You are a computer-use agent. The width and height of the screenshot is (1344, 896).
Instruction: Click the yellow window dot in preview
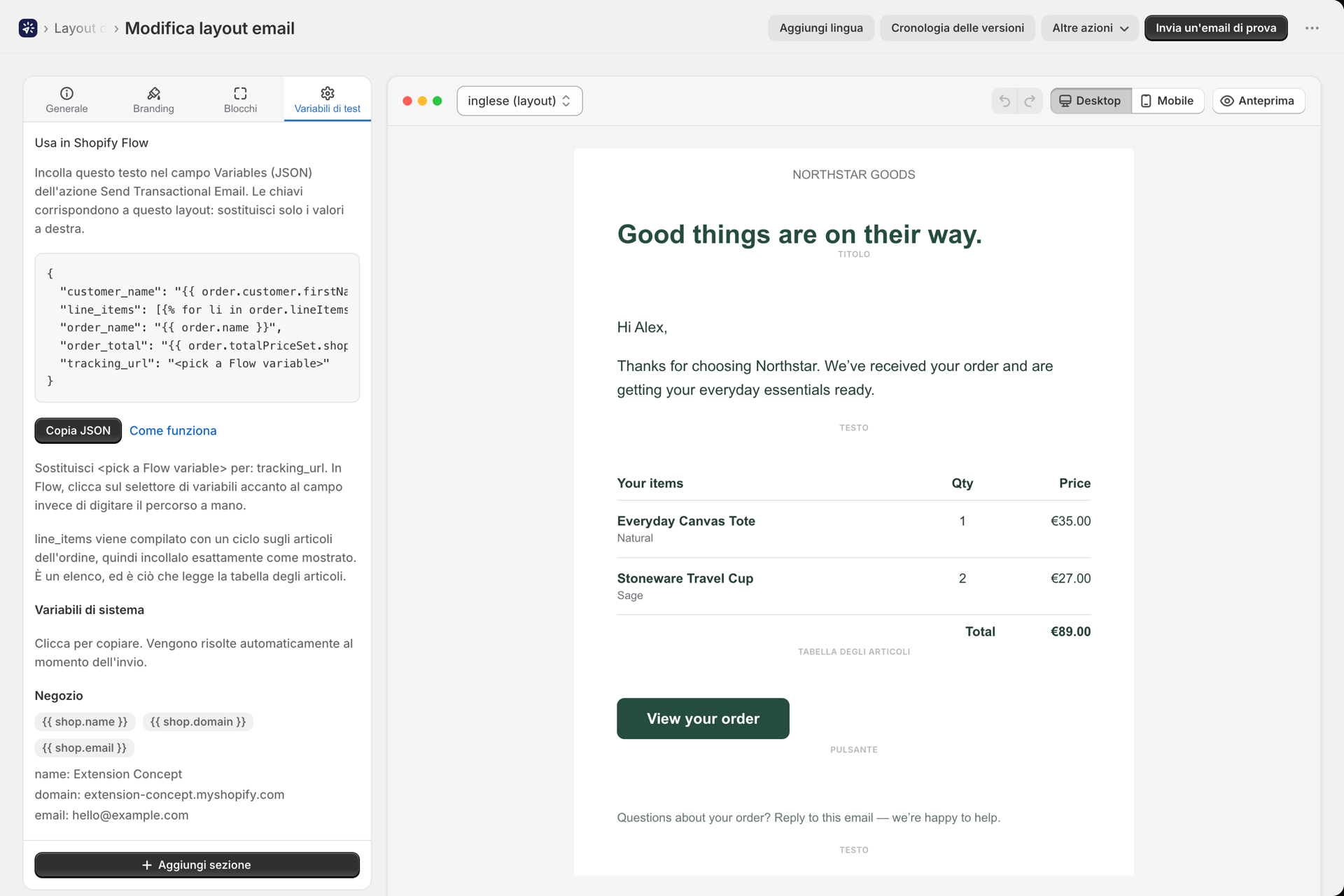[422, 101]
